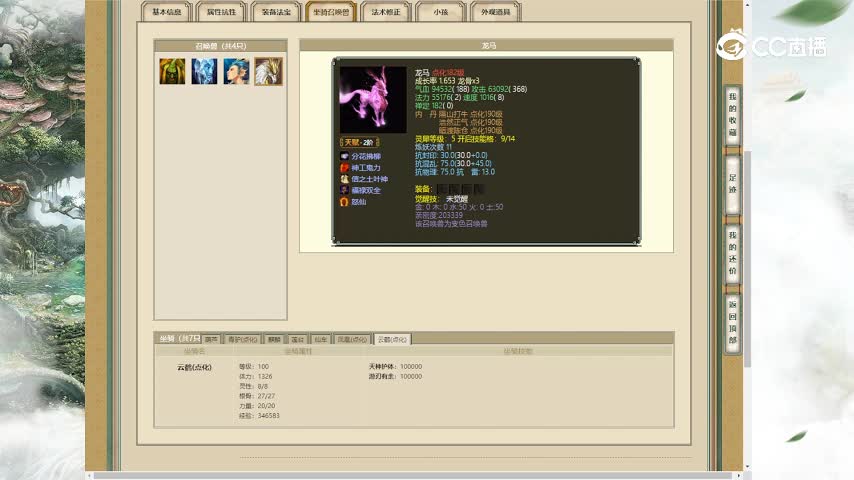Click the 亲密度 203339 line

point(439,215)
